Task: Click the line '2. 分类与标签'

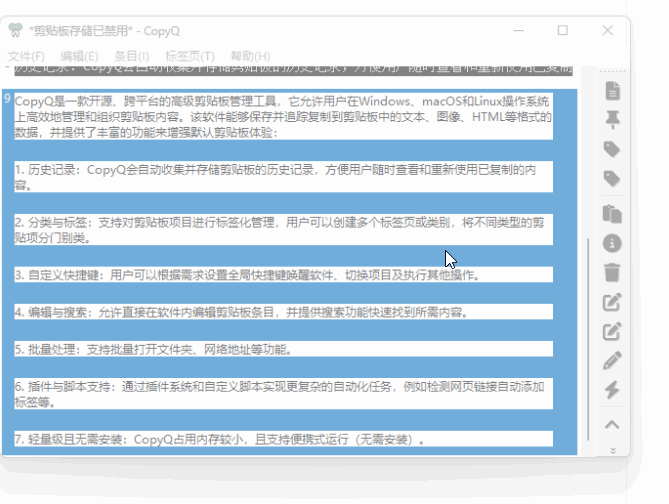Action: coord(283,230)
